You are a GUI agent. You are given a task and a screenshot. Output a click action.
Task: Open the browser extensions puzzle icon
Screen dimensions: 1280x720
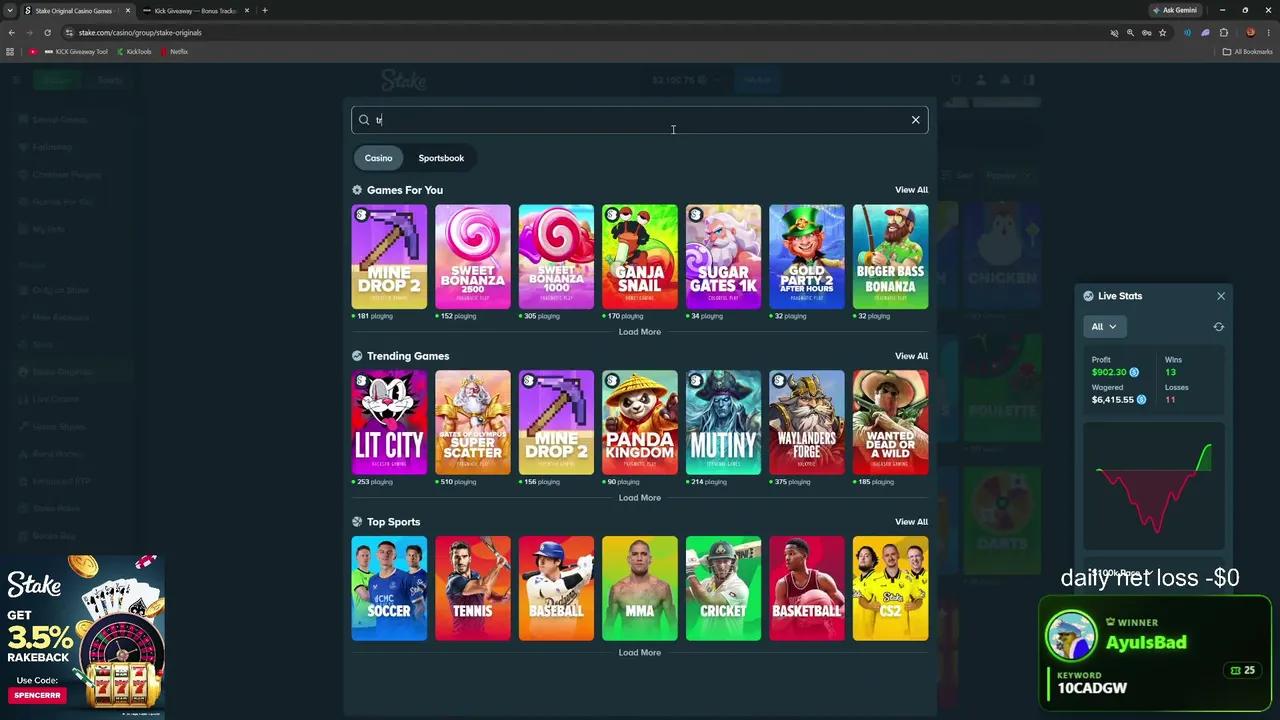(x=1223, y=32)
